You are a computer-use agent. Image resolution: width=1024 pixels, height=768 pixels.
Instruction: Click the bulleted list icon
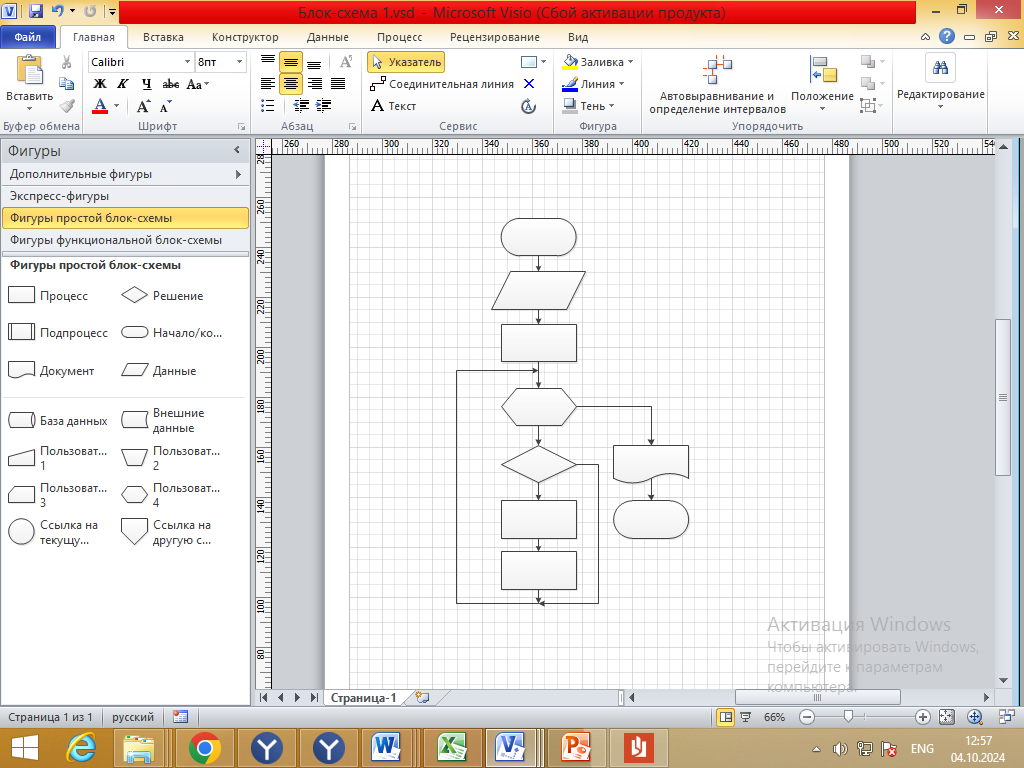268,106
